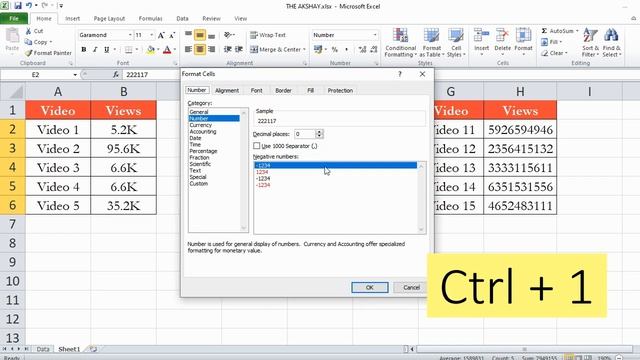Click the AutoSum sigma icon
This screenshot has width=640, height=360.
544,31
